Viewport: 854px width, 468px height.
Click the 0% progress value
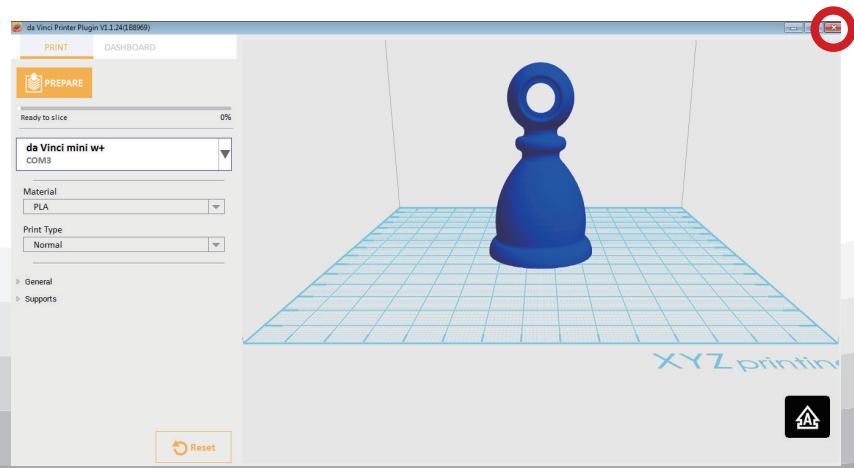coord(225,117)
